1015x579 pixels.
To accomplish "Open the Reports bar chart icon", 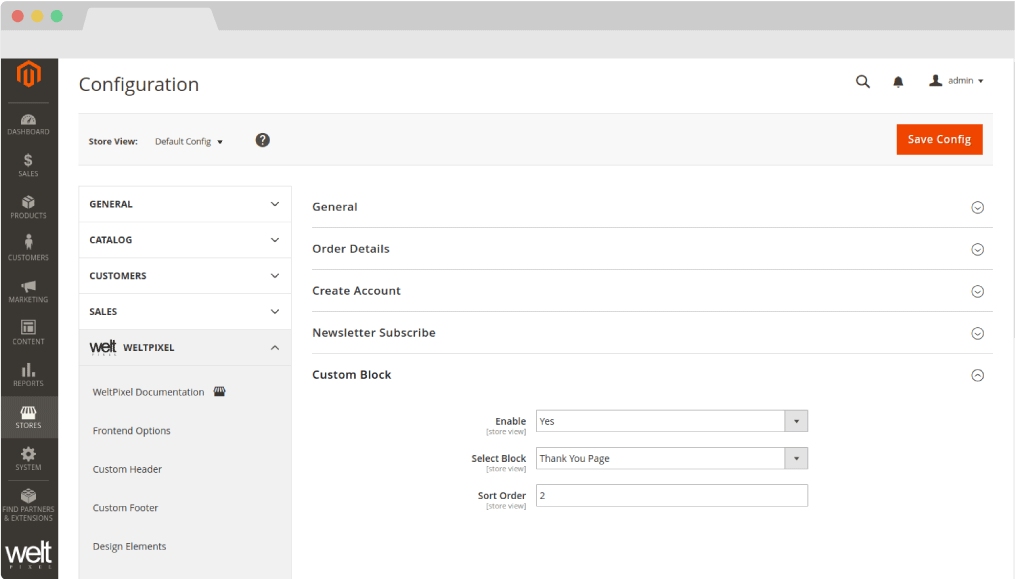I will [x=28, y=375].
